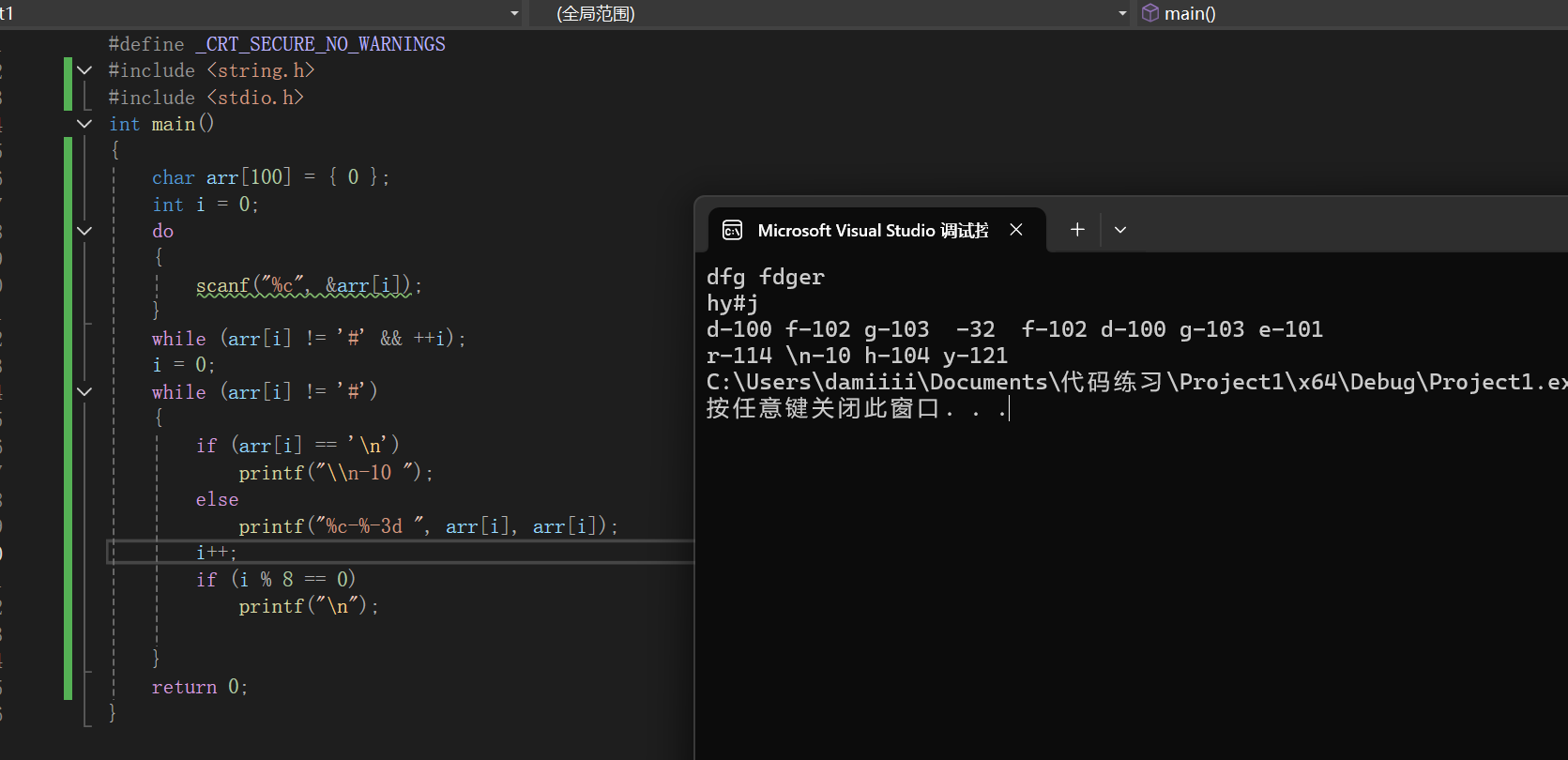Image resolution: width=1568 pixels, height=760 pixels.
Task: Click console output line starting 'd-100 f-102'
Action: [1014, 329]
